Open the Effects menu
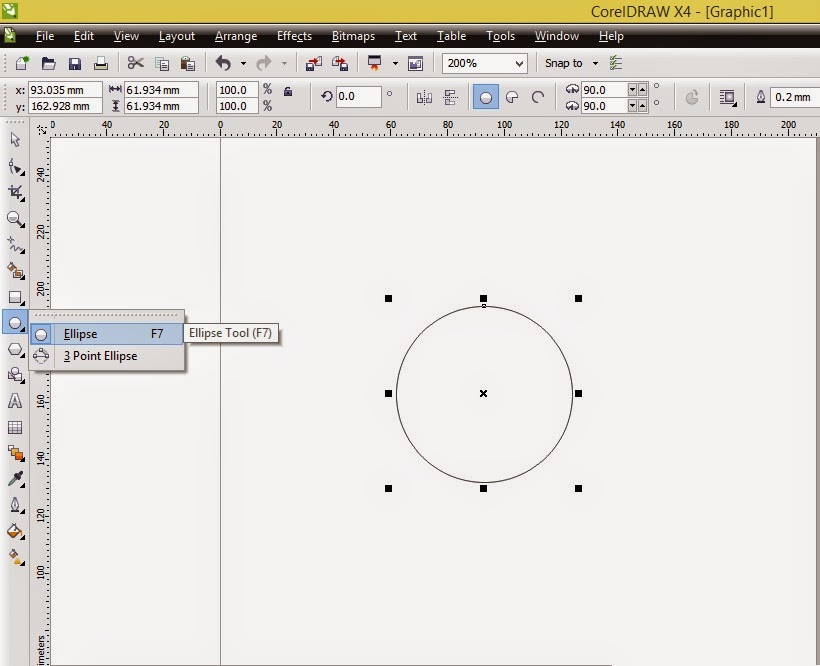The width and height of the screenshot is (820, 666). point(294,36)
